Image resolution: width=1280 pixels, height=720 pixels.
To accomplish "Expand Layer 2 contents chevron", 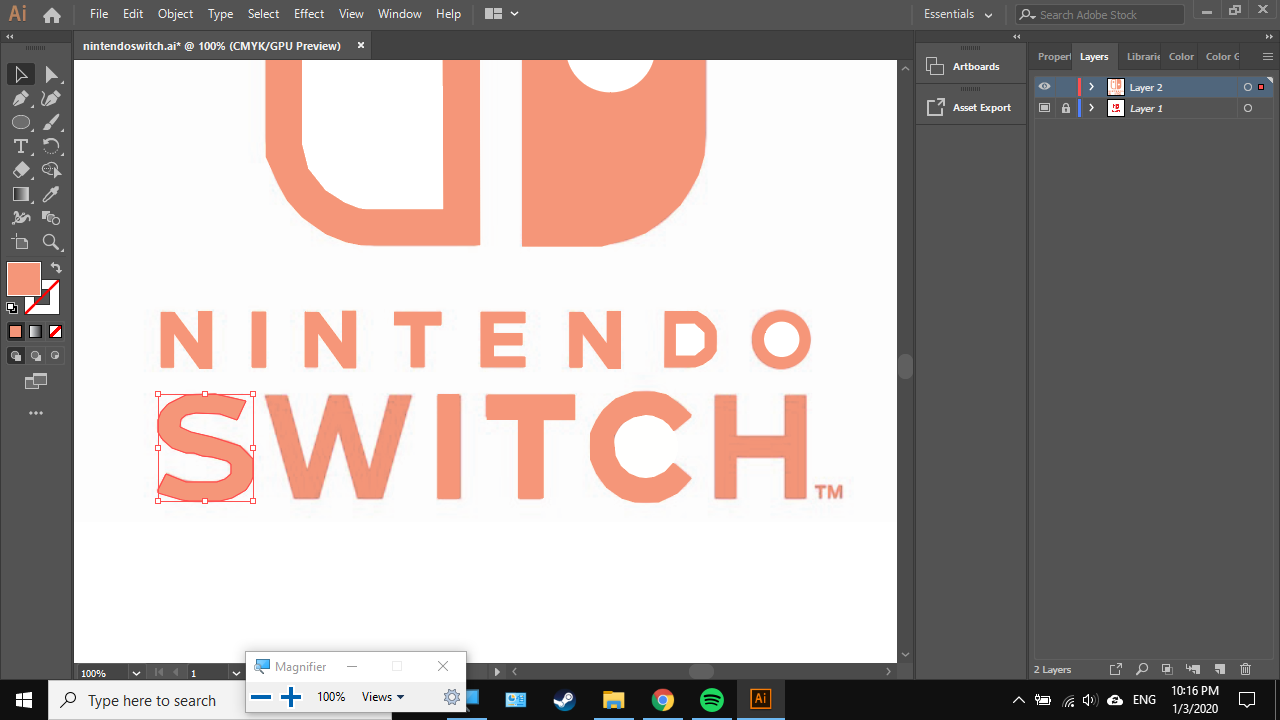I will point(1092,87).
